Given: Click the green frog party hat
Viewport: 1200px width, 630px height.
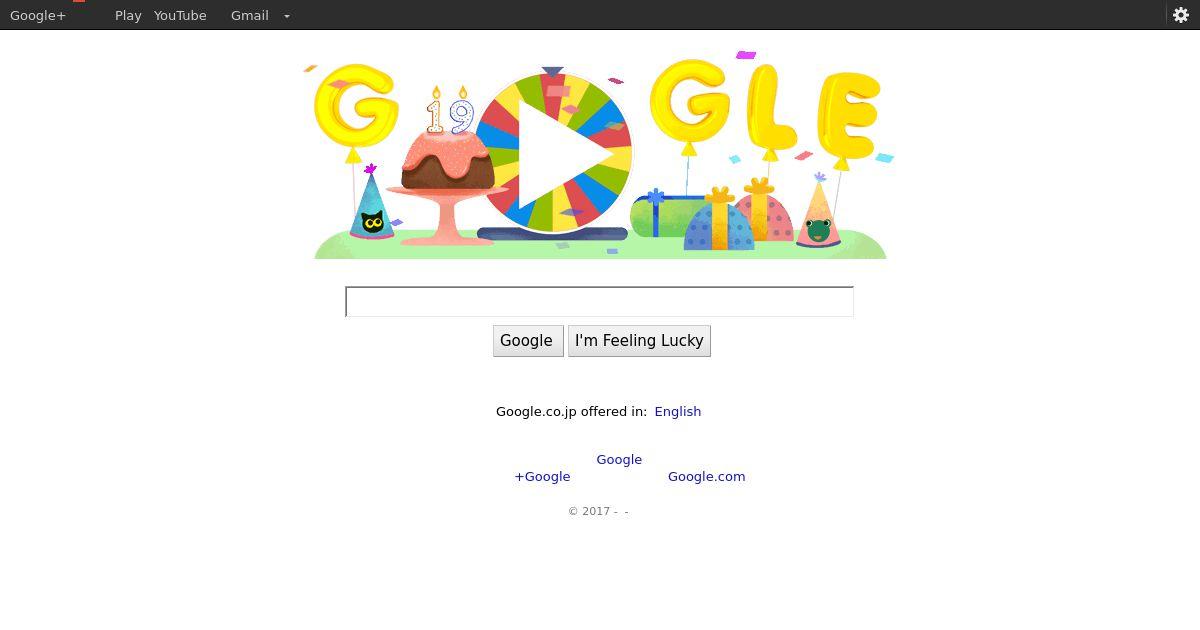Looking at the screenshot, I should [818, 212].
